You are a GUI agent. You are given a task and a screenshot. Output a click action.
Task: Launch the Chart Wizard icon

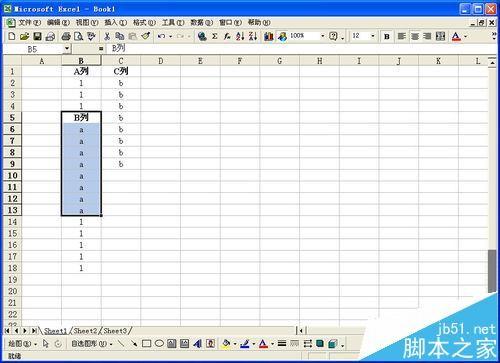coord(269,36)
